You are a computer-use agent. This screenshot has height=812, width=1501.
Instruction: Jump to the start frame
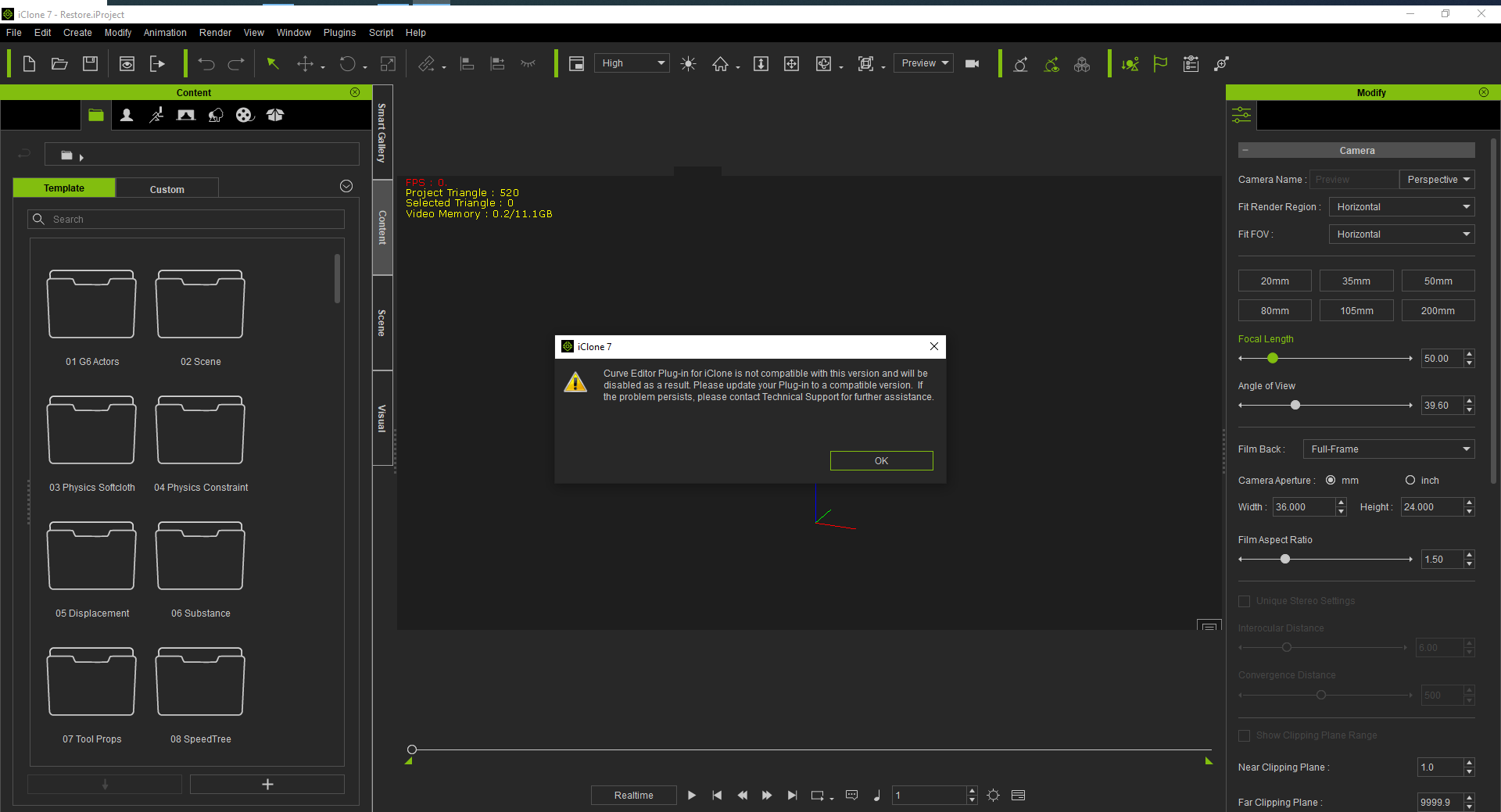(x=717, y=796)
